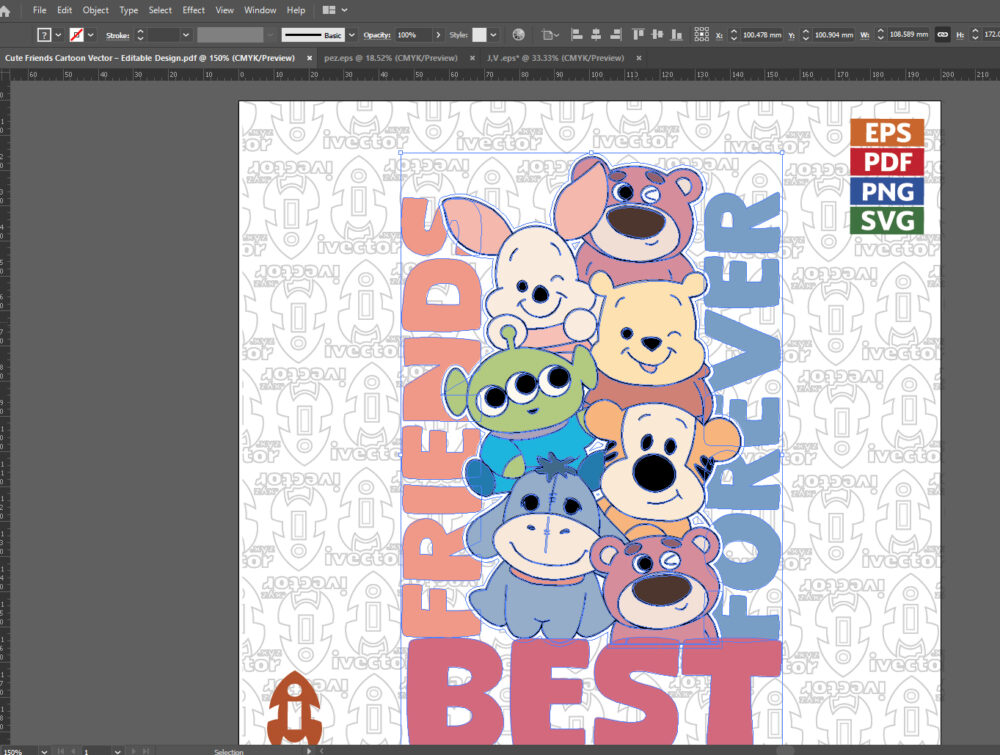Expand the fill color dropdown arrow
This screenshot has height=755, width=1000.
point(58,35)
